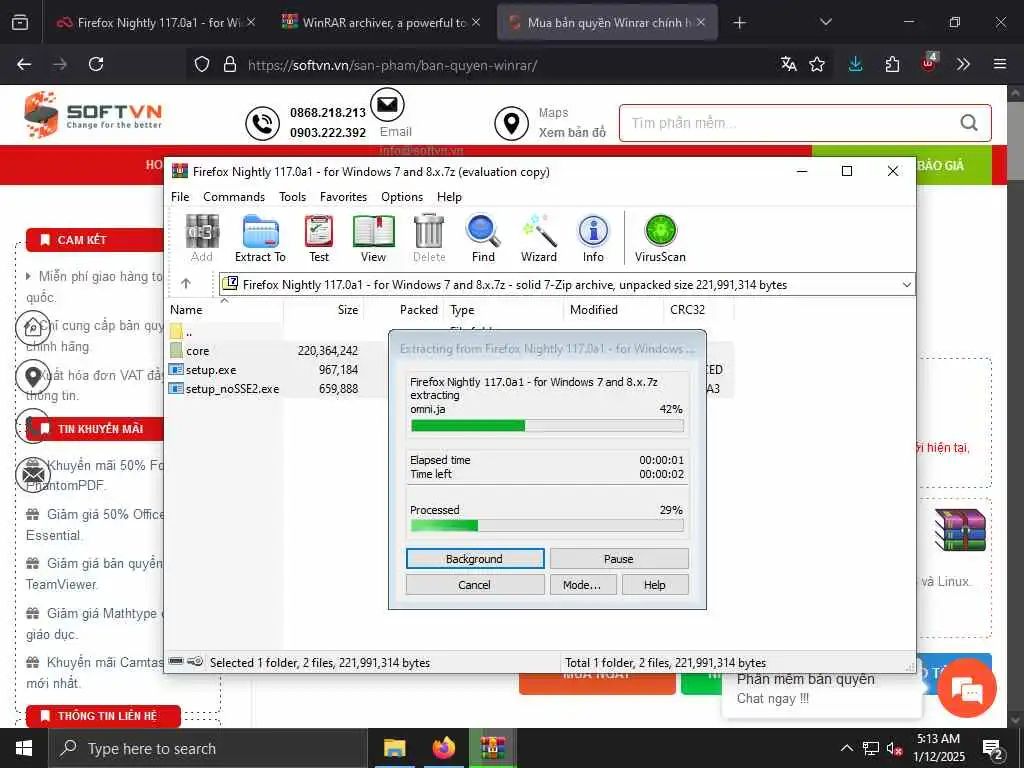Show hidden system tray icons
The image size is (1024, 768).
tap(846, 748)
